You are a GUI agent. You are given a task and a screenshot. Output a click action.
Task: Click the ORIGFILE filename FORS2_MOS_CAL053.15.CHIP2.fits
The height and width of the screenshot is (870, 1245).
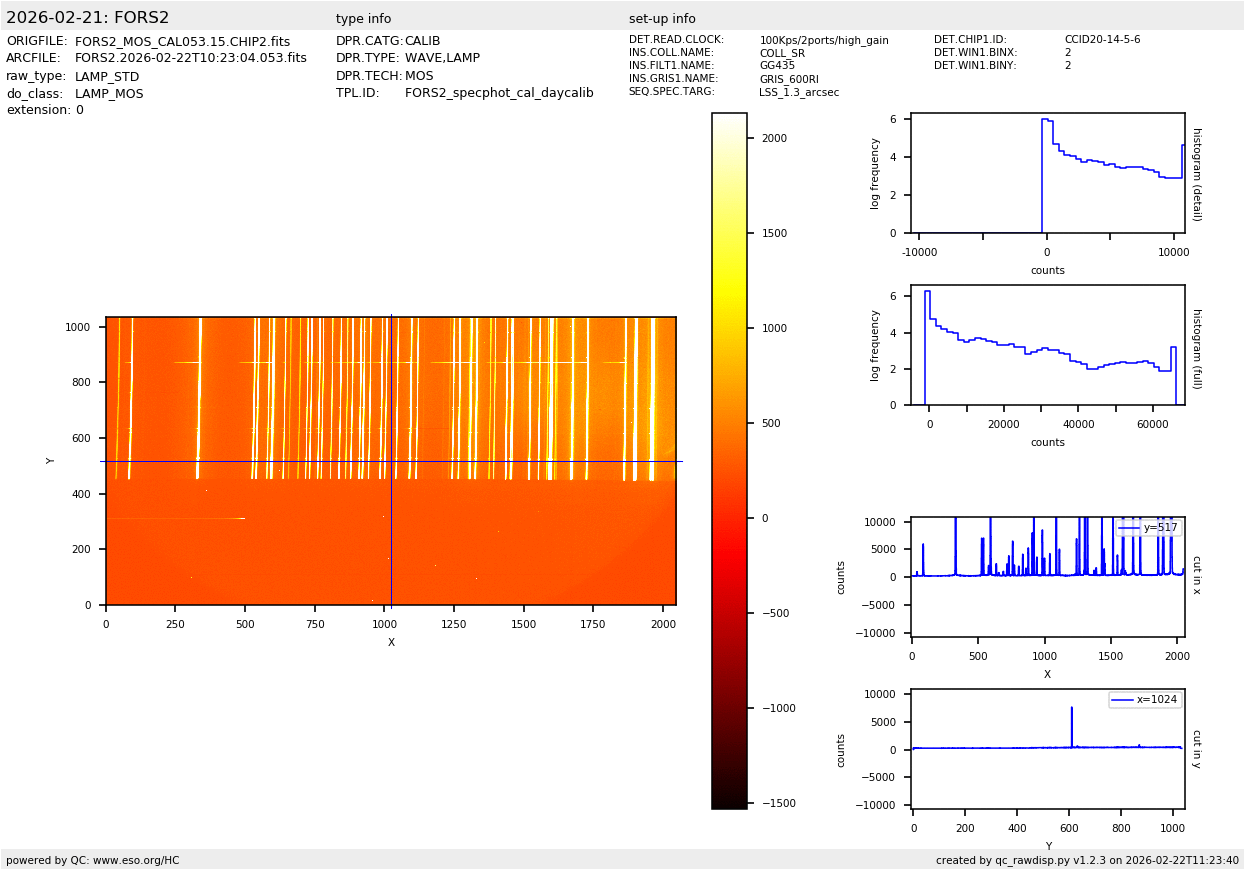tap(182, 42)
